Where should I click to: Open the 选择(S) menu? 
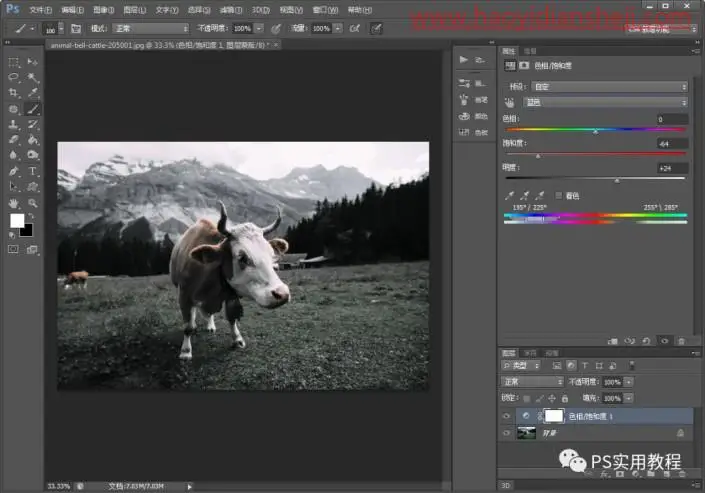199,9
